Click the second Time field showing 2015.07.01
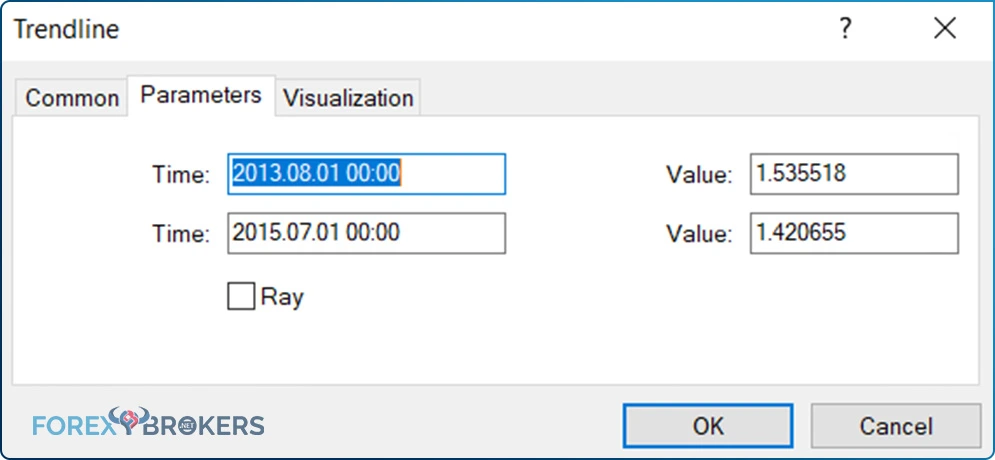 [366, 233]
